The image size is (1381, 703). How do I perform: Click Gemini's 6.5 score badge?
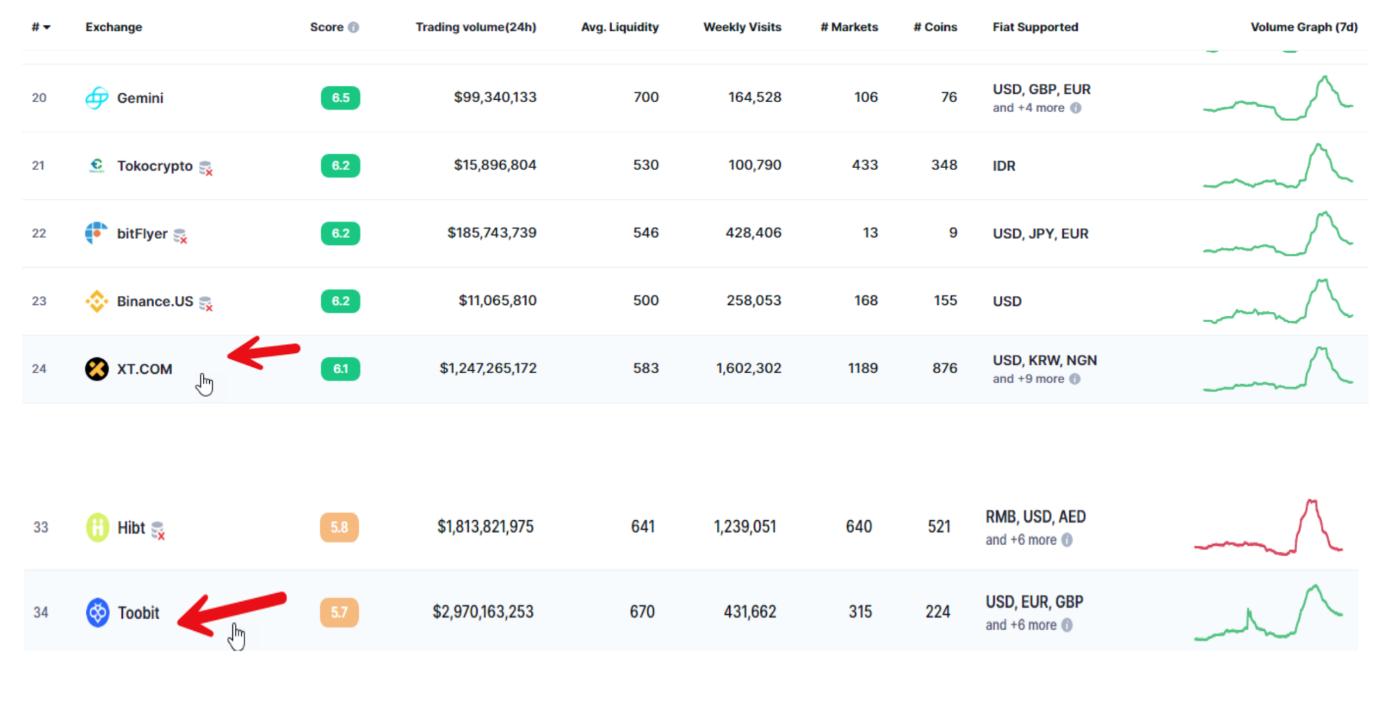[340, 98]
